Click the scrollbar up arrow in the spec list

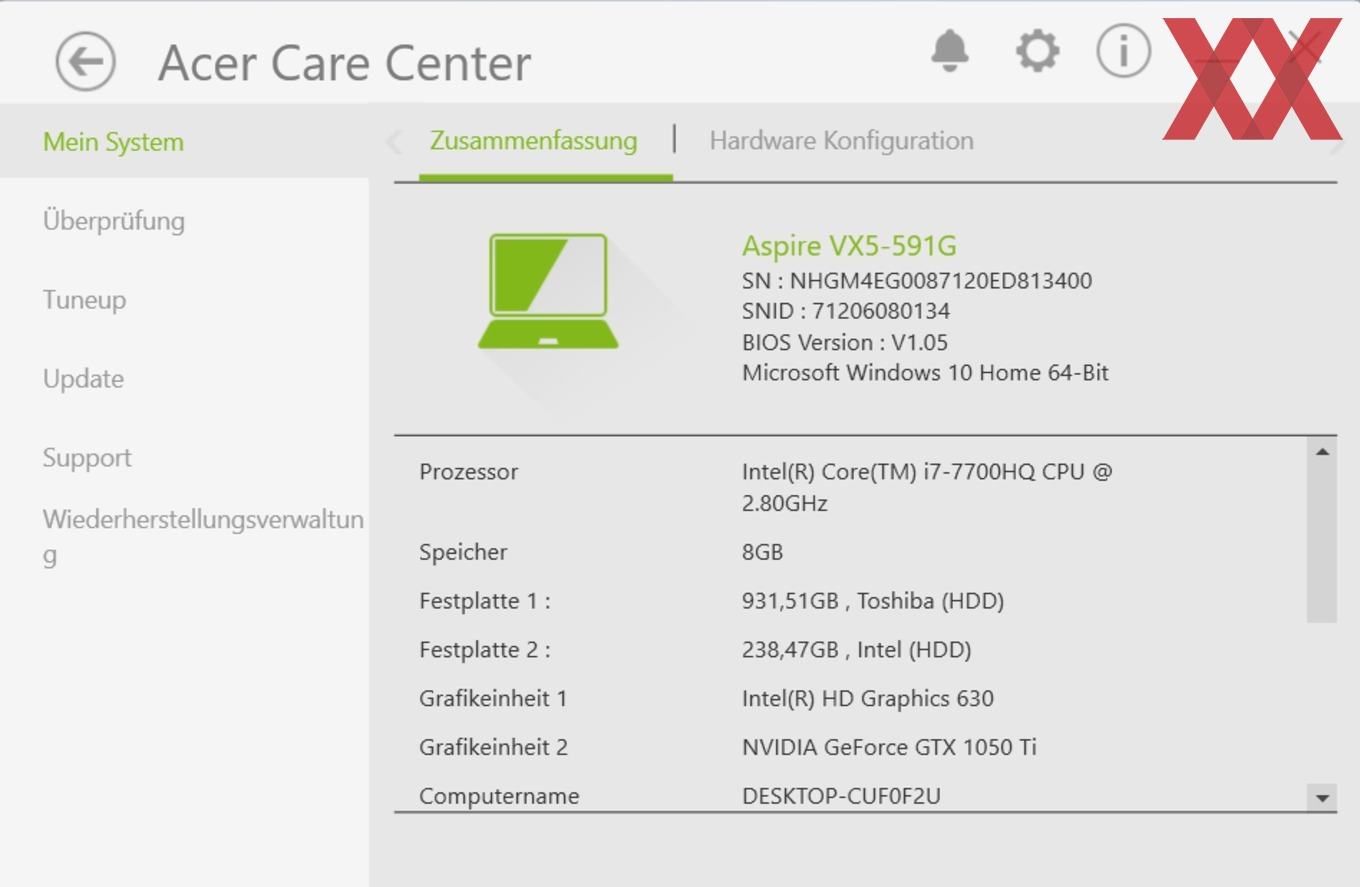[1322, 452]
